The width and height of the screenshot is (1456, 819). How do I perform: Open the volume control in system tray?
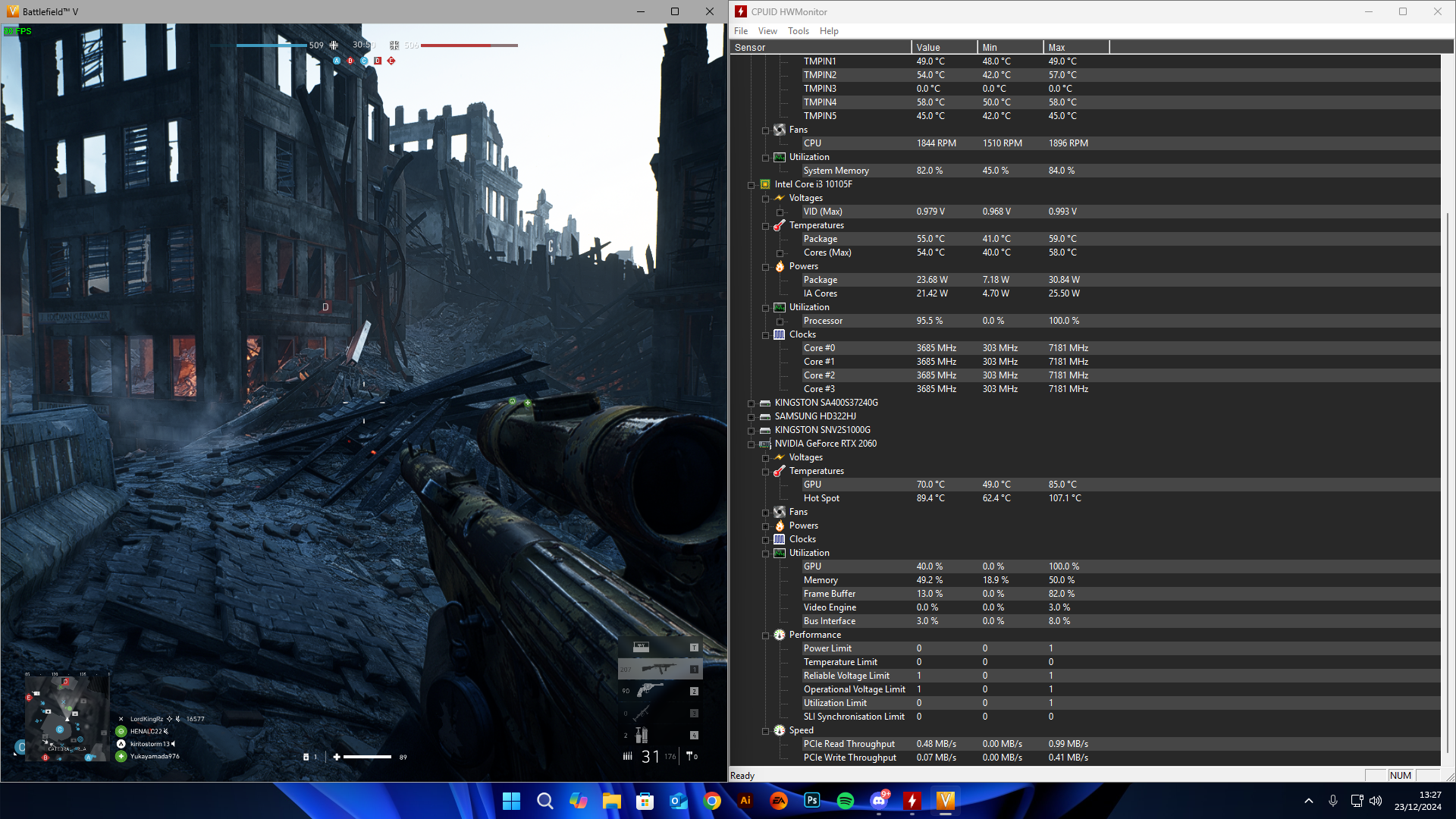(x=1376, y=801)
